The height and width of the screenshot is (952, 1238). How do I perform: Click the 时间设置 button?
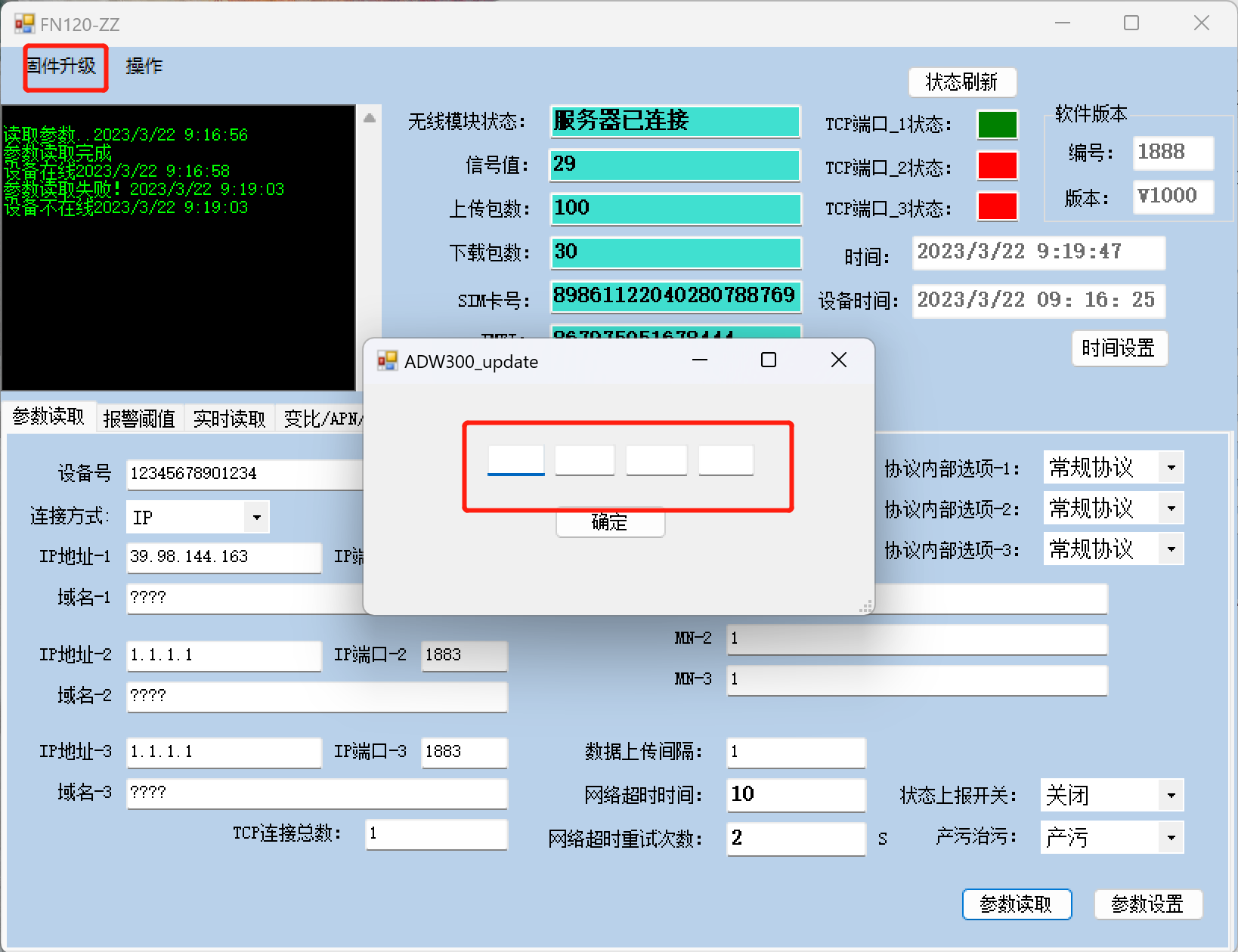pos(1119,348)
